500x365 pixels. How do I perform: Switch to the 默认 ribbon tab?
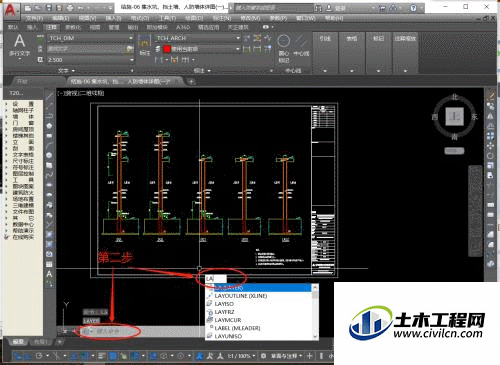pyautogui.click(x=13, y=27)
